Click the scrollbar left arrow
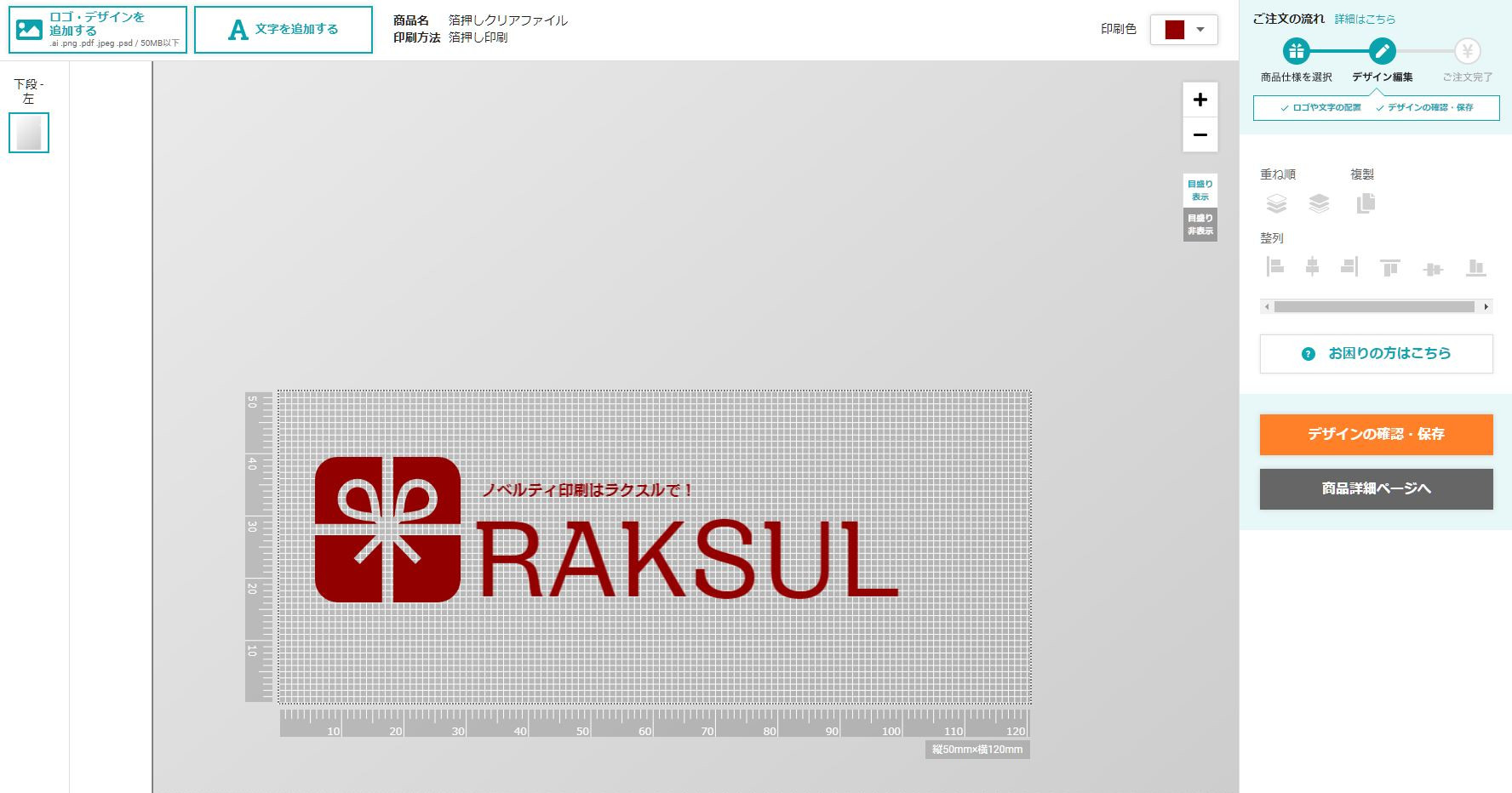This screenshot has height=793, width=1512. [1267, 306]
